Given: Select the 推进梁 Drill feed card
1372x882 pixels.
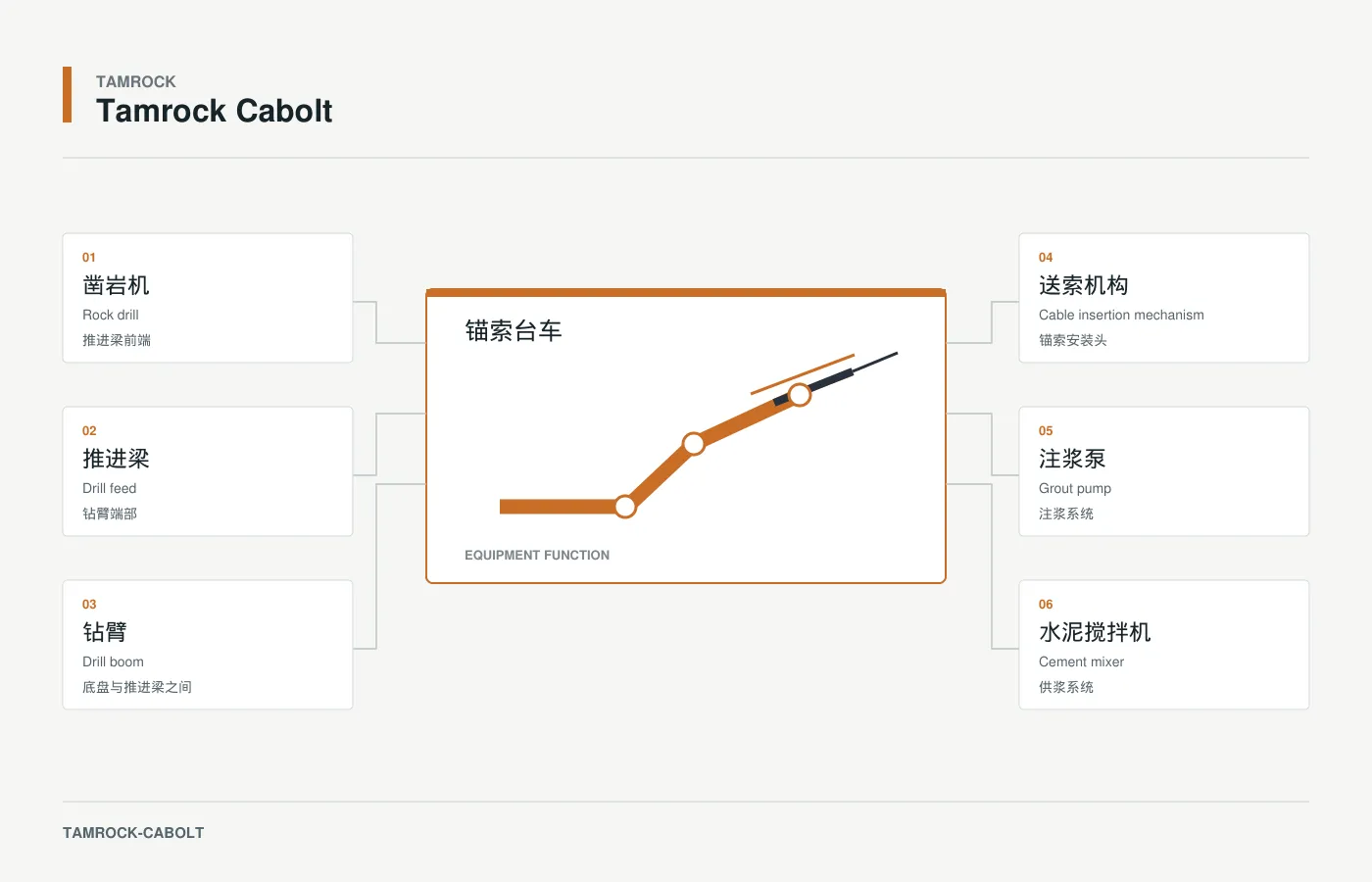Looking at the screenshot, I should (208, 471).
